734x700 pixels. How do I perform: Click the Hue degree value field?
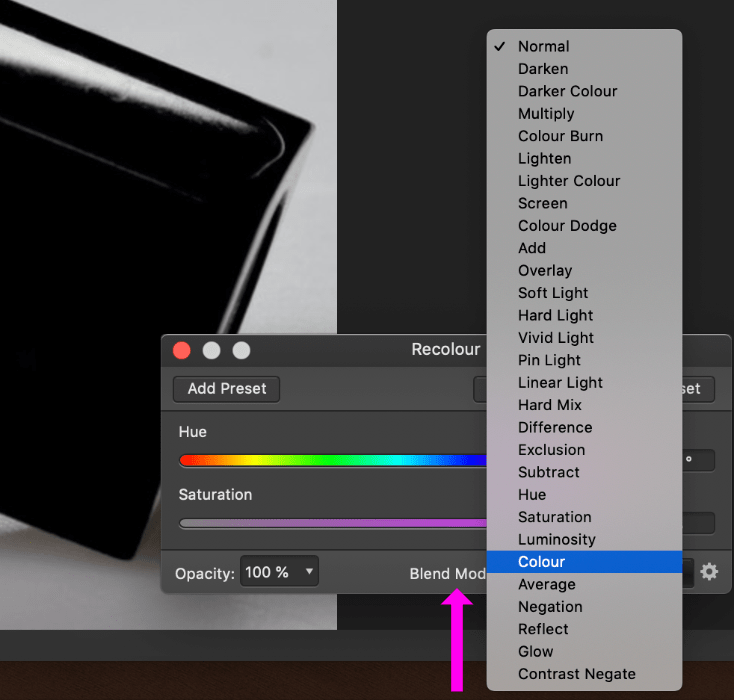(x=699, y=461)
